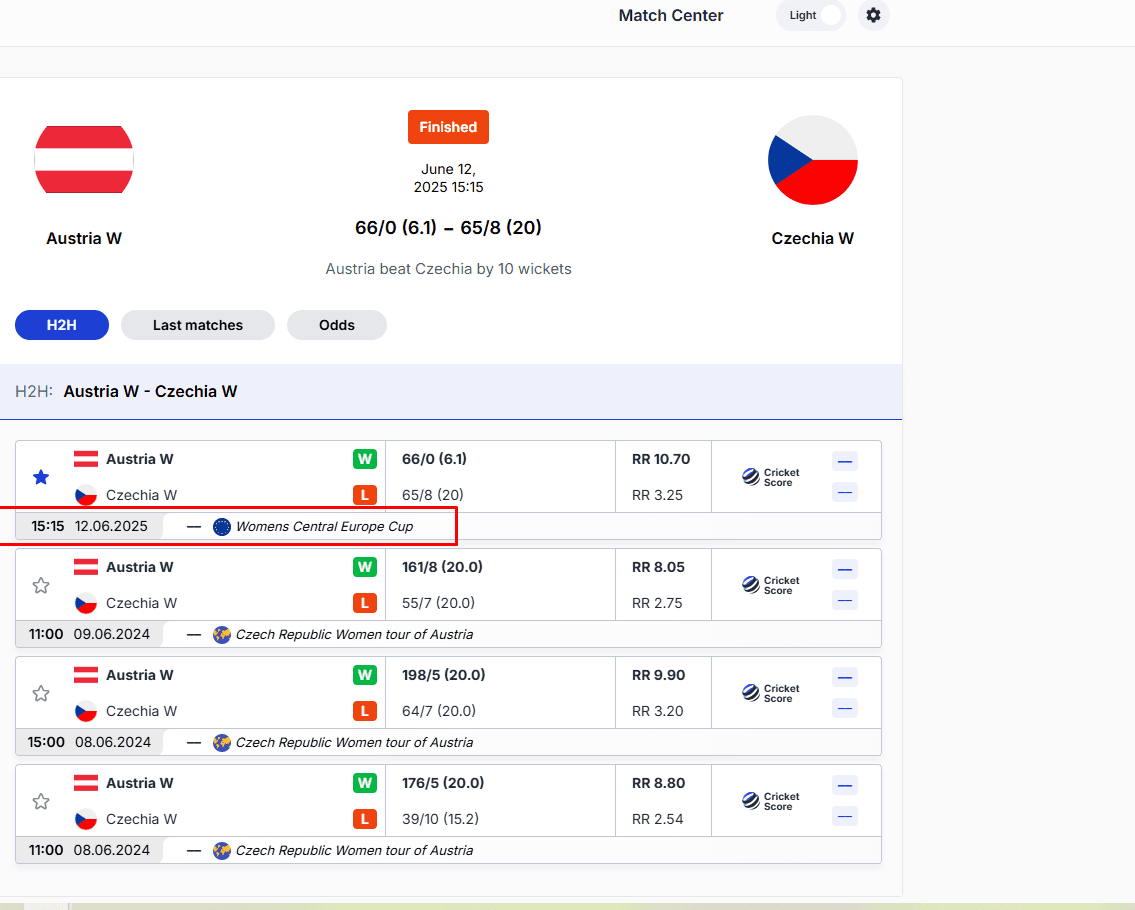Viewport: 1135px width, 910px height.
Task: Click top odds dash button in first row
Action: (x=845, y=461)
